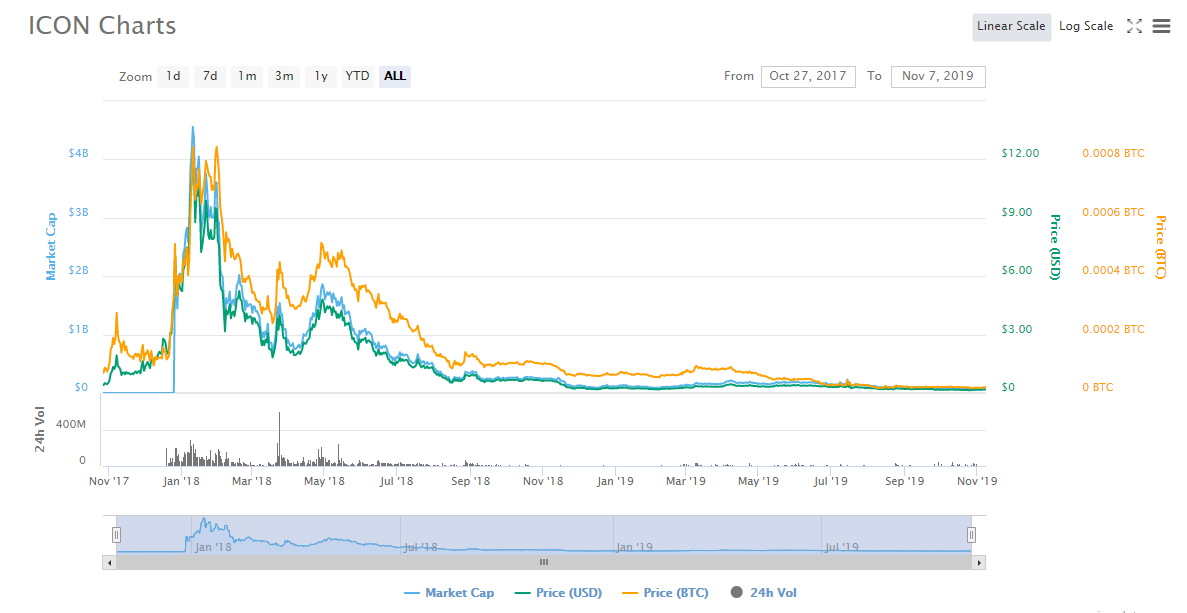Set zoom range to 1y
Image resolution: width=1187 pixels, height=613 pixels.
pyautogui.click(x=321, y=76)
